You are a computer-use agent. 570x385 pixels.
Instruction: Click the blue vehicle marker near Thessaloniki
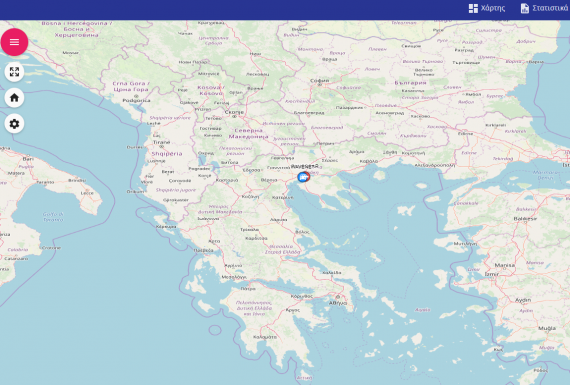pyautogui.click(x=302, y=177)
